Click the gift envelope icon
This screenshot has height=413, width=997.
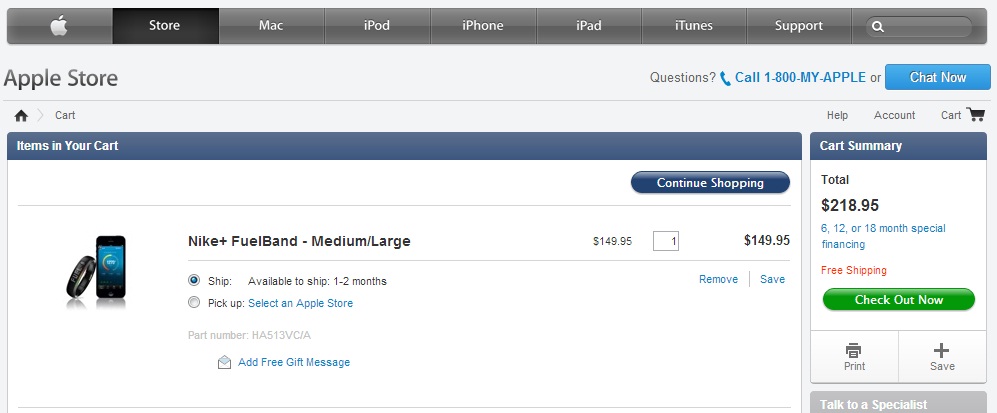pyautogui.click(x=224, y=362)
